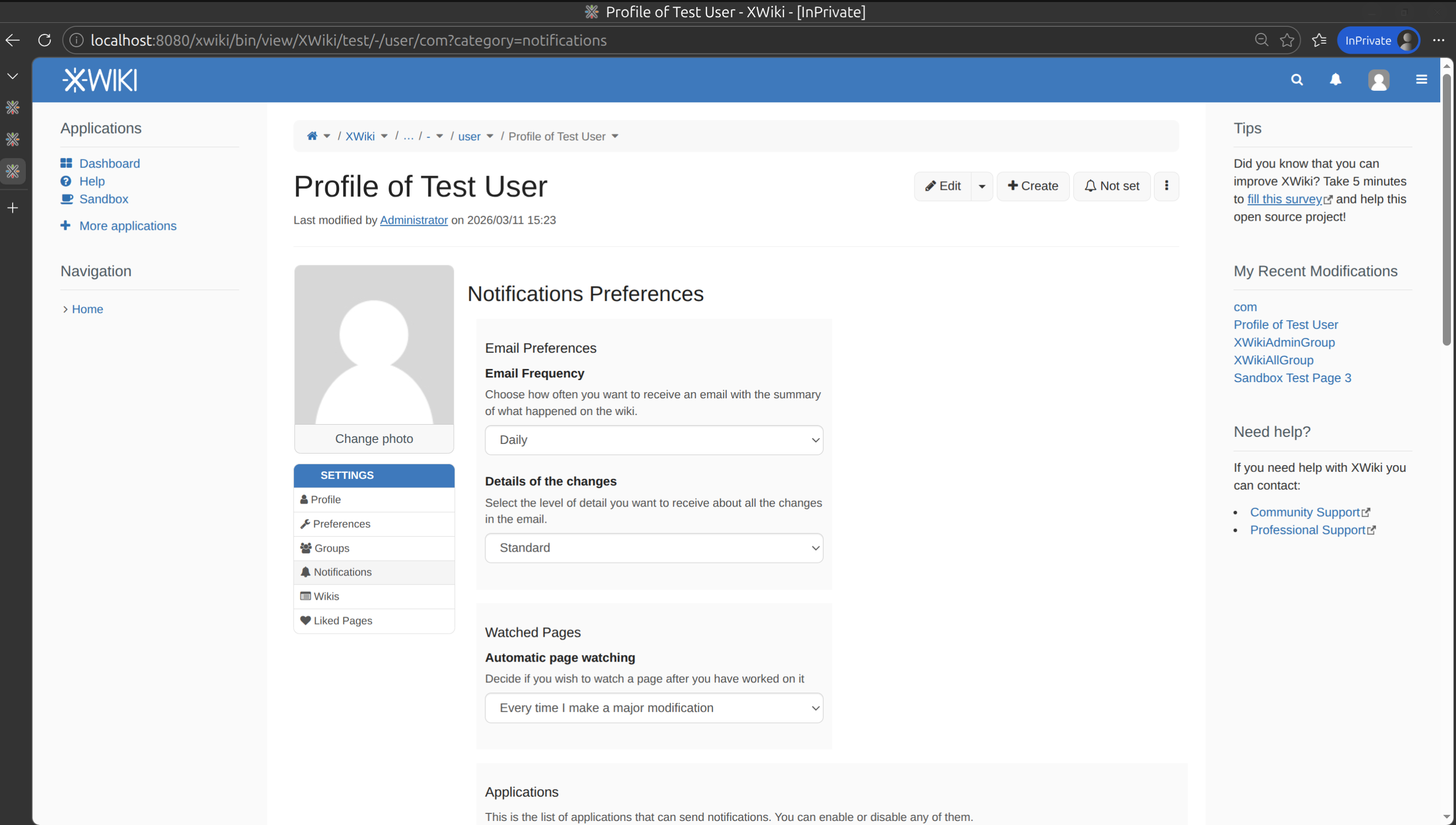The image size is (1456, 825).
Task: Open the notifications bell in header
Action: pyautogui.click(x=1335, y=80)
